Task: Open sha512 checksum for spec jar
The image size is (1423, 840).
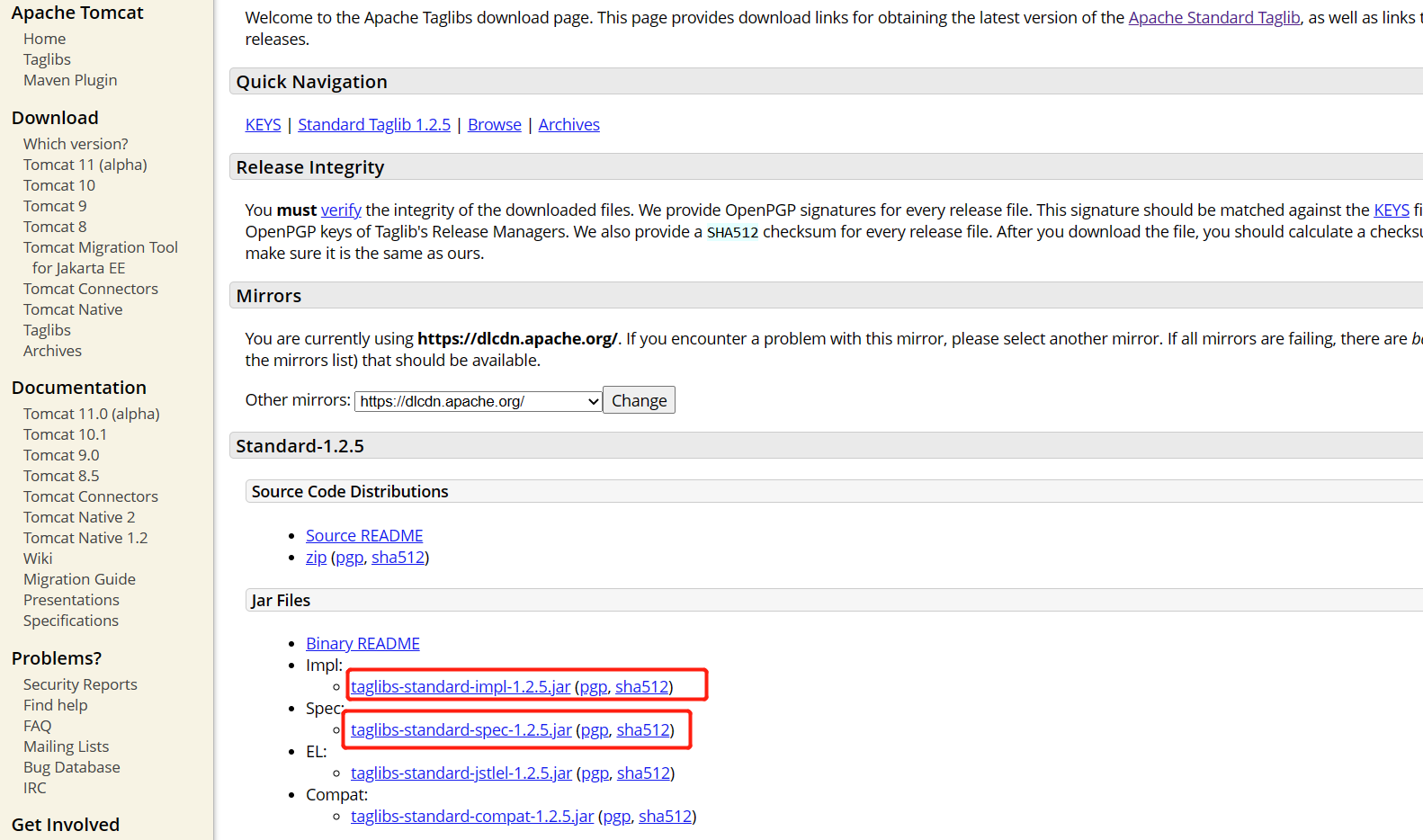Action: [x=643, y=730]
